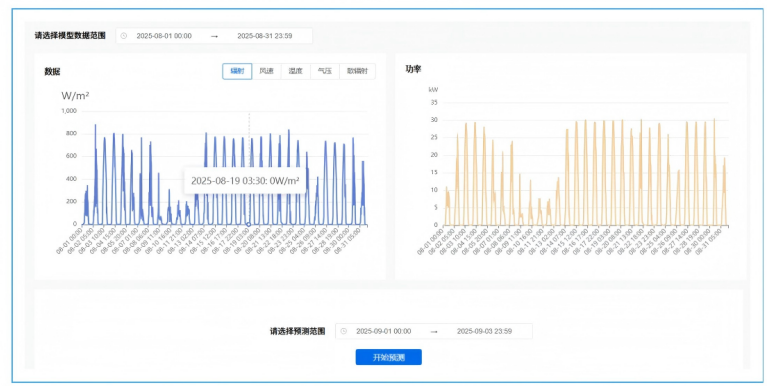Screen dimensions: 767x386
Task: Click the arrow separator in forecast date range
Action: 434,331
